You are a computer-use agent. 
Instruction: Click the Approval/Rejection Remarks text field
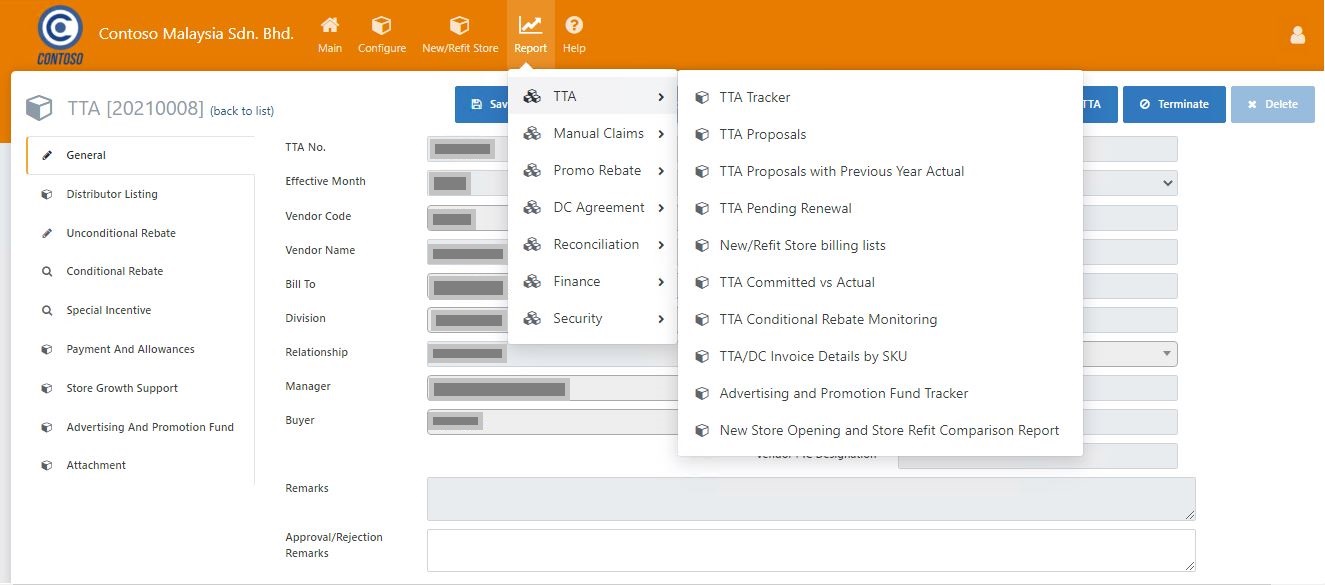pyautogui.click(x=810, y=550)
